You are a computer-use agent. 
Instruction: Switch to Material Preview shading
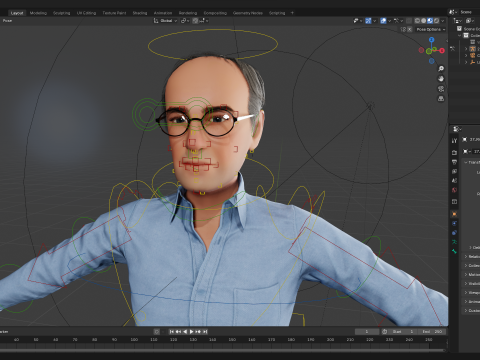point(430,21)
